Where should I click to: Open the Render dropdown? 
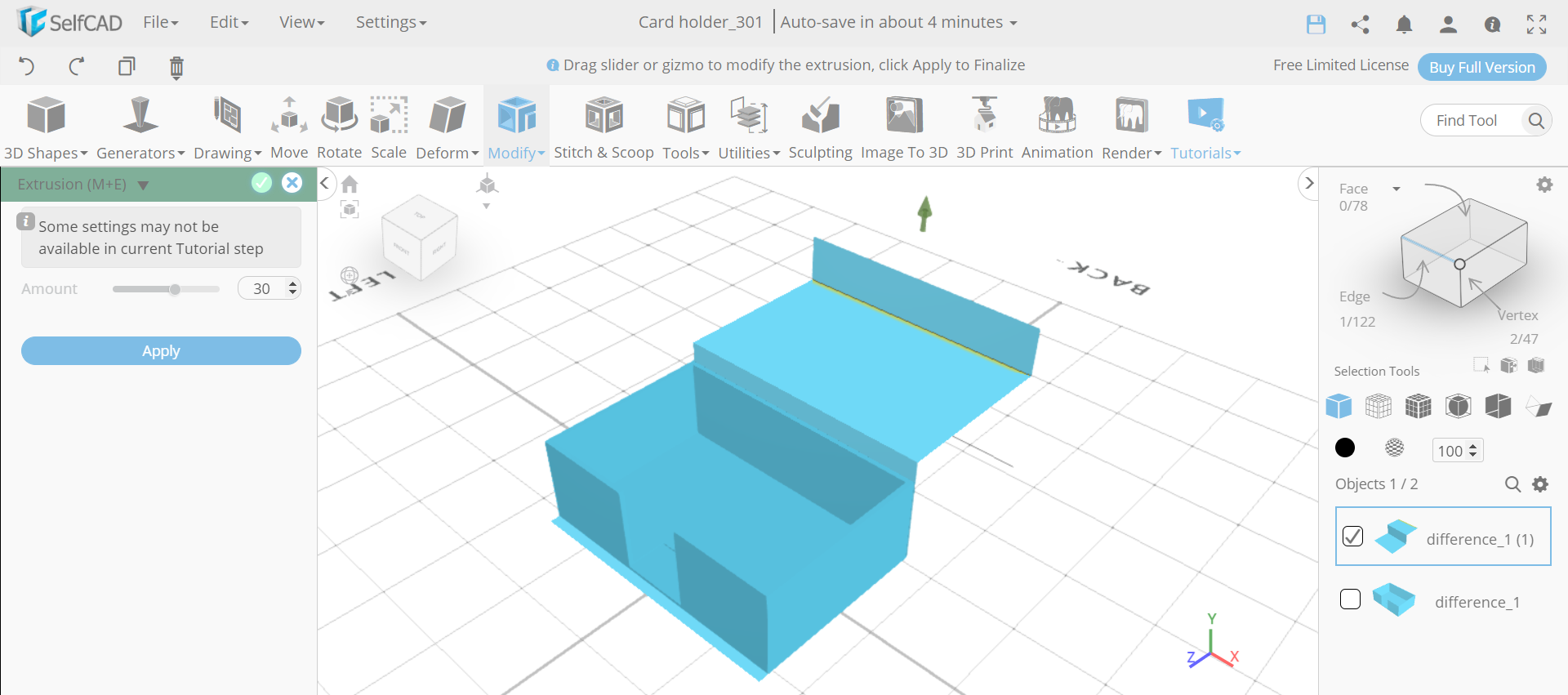click(1131, 128)
